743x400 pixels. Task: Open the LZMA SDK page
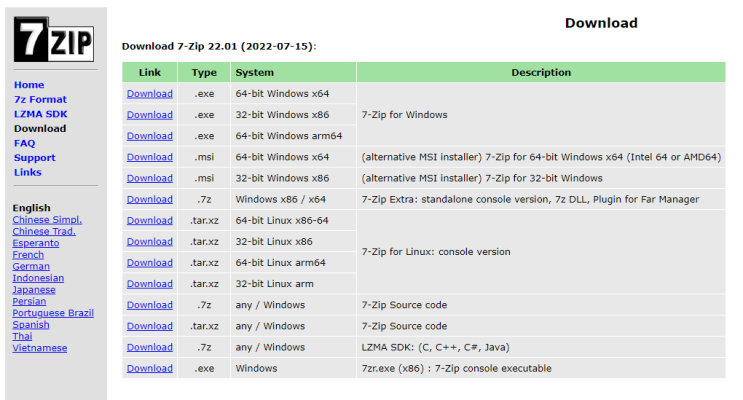click(41, 114)
